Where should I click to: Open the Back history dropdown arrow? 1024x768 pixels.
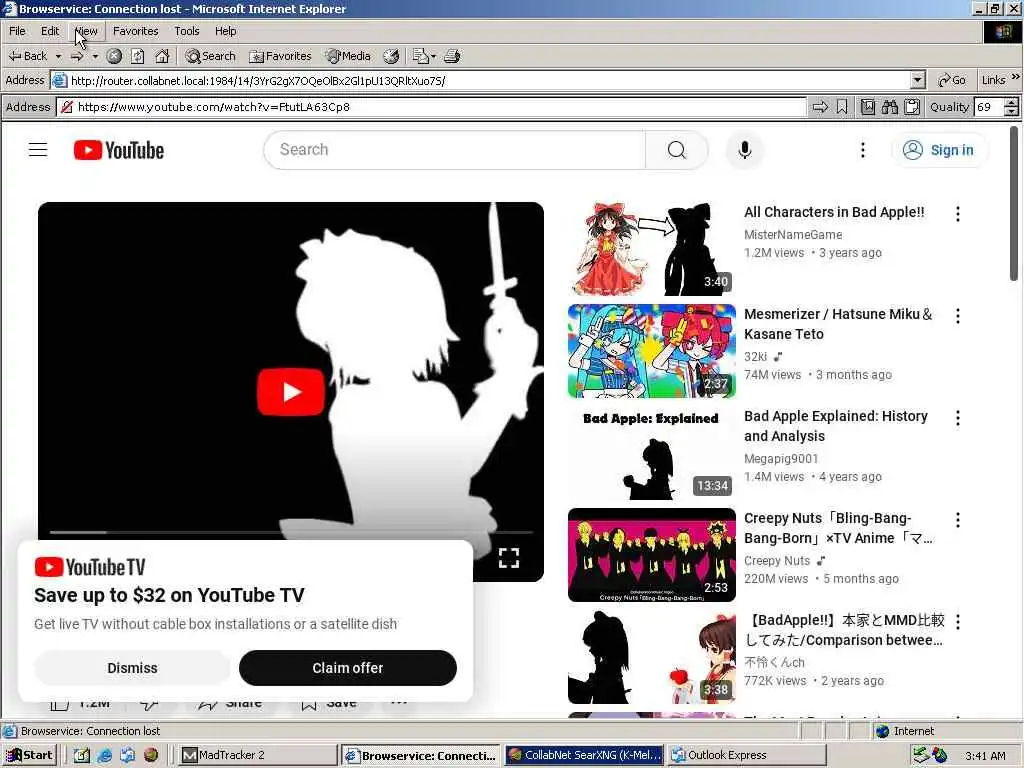(58, 56)
